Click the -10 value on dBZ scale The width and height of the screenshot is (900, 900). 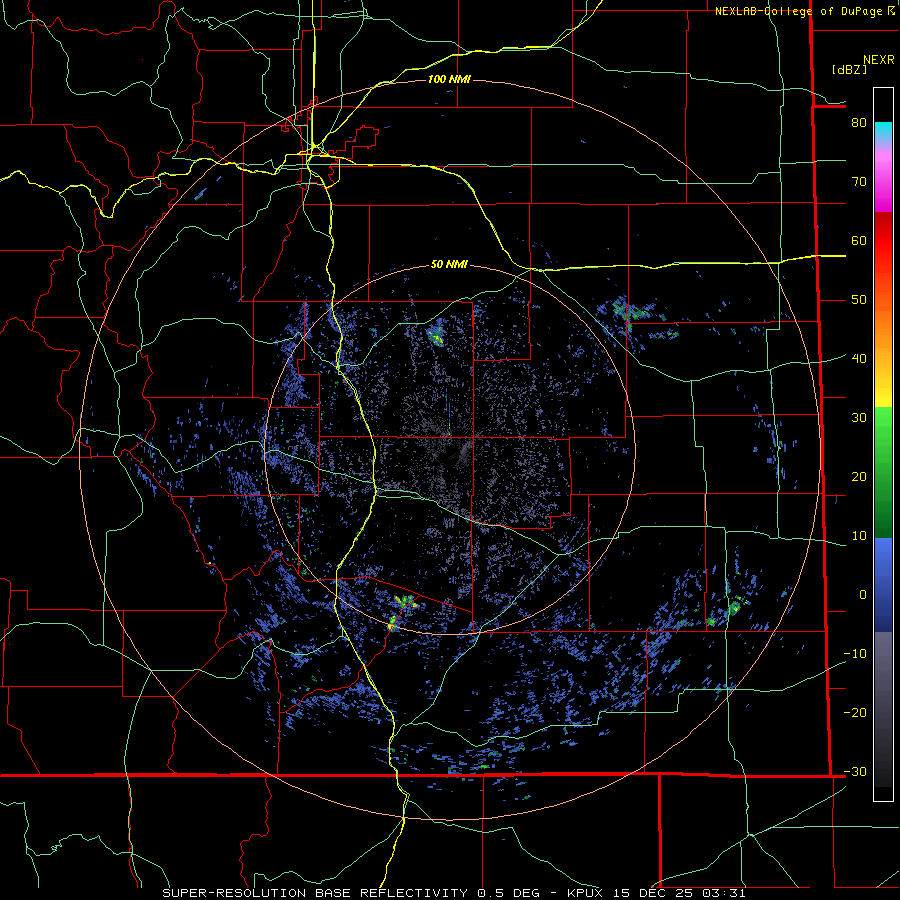tap(855, 653)
